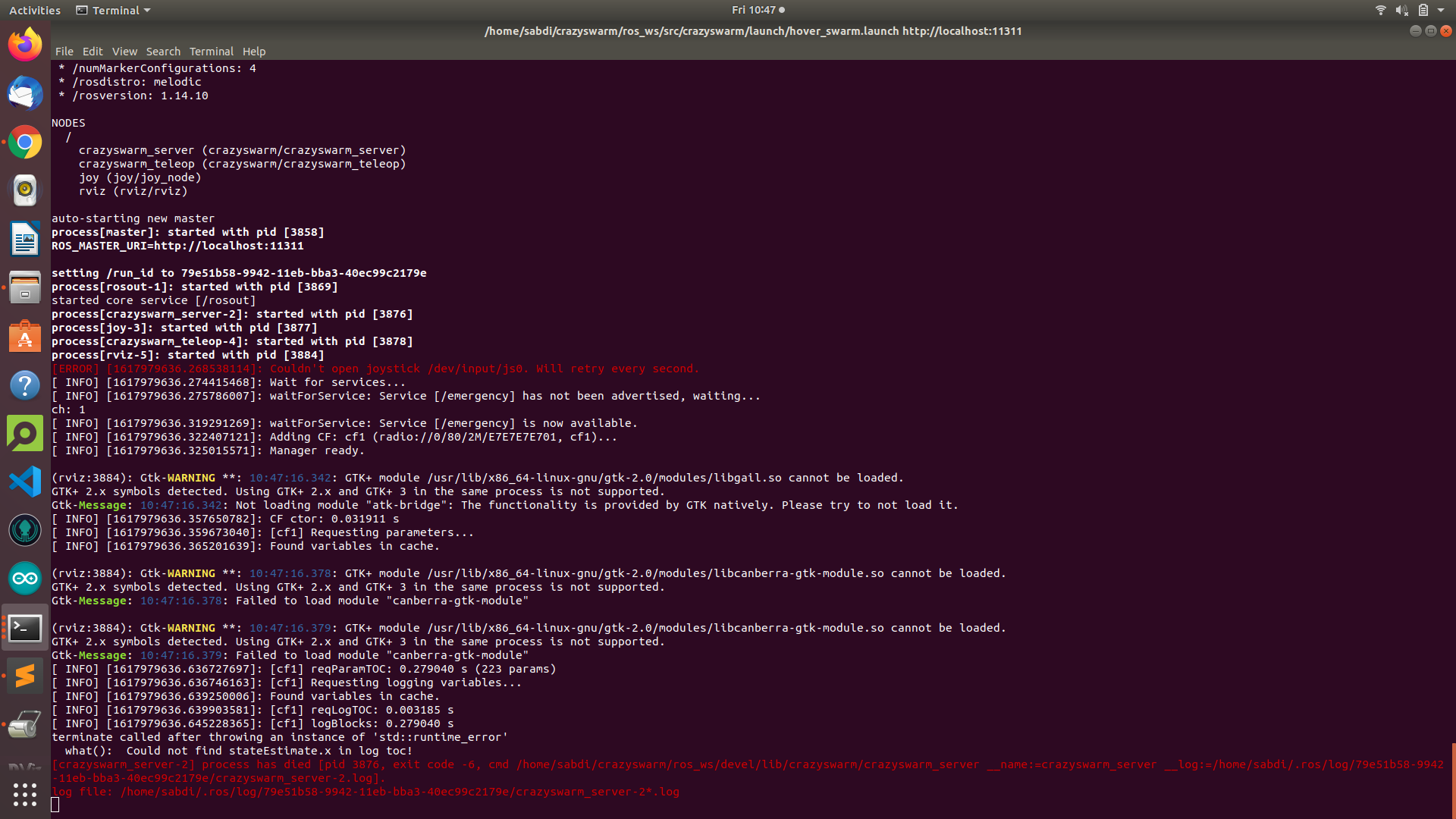Click the Activities button
The image size is (1456, 819).
[34, 10]
